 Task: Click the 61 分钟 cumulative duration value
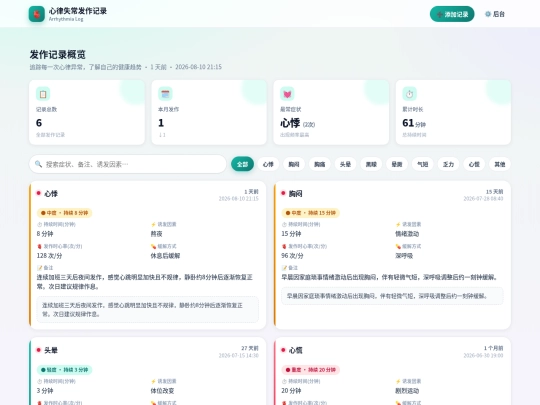coord(414,123)
